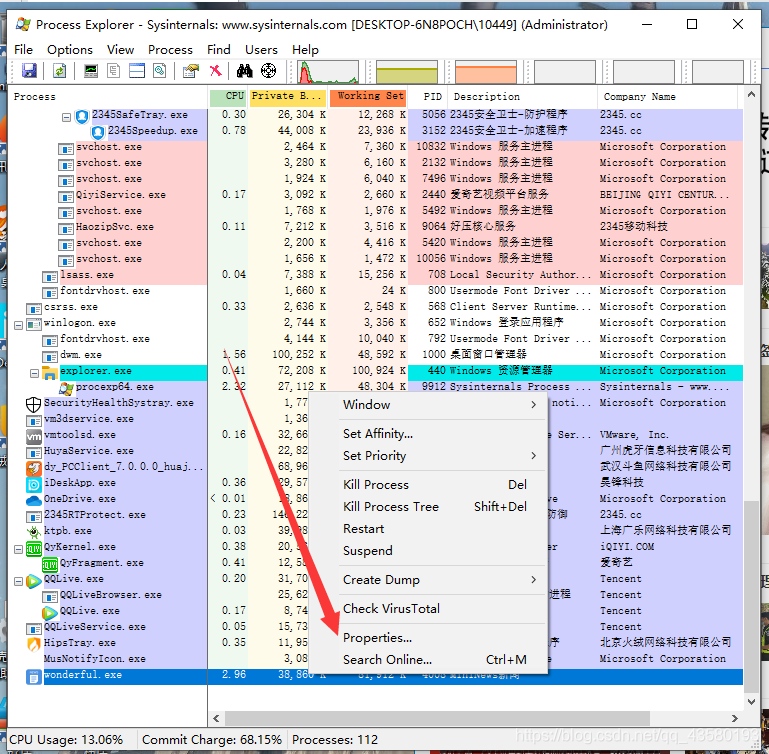Viewport: 769px width, 754px height.
Task: Open the View menu
Action: click(x=121, y=50)
